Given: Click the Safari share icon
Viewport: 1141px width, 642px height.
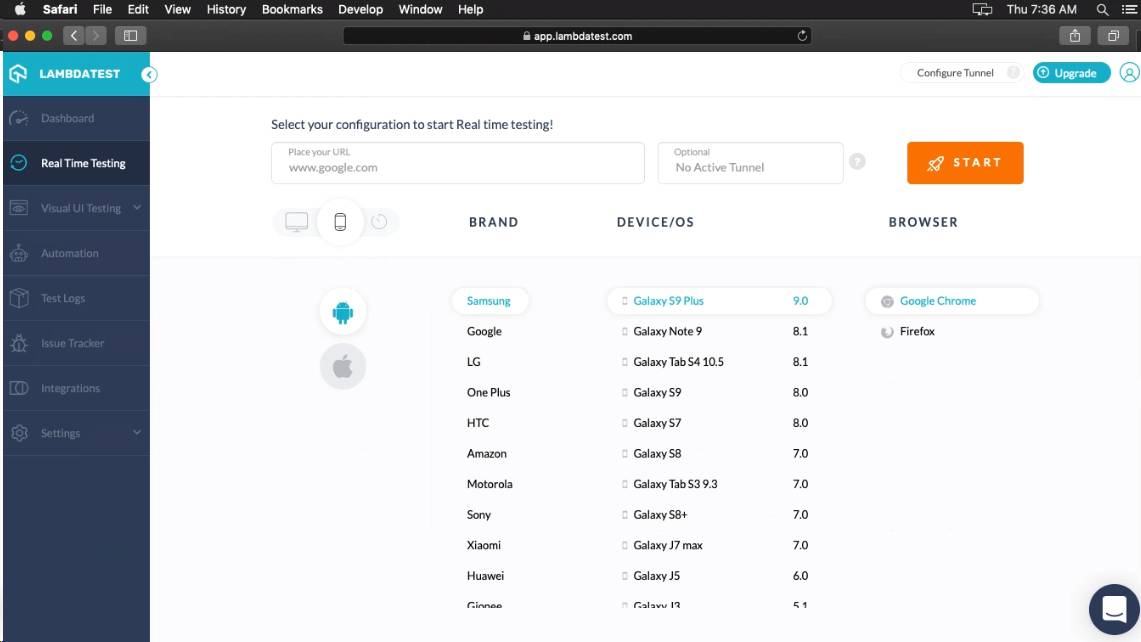Looking at the screenshot, I should (1075, 35).
